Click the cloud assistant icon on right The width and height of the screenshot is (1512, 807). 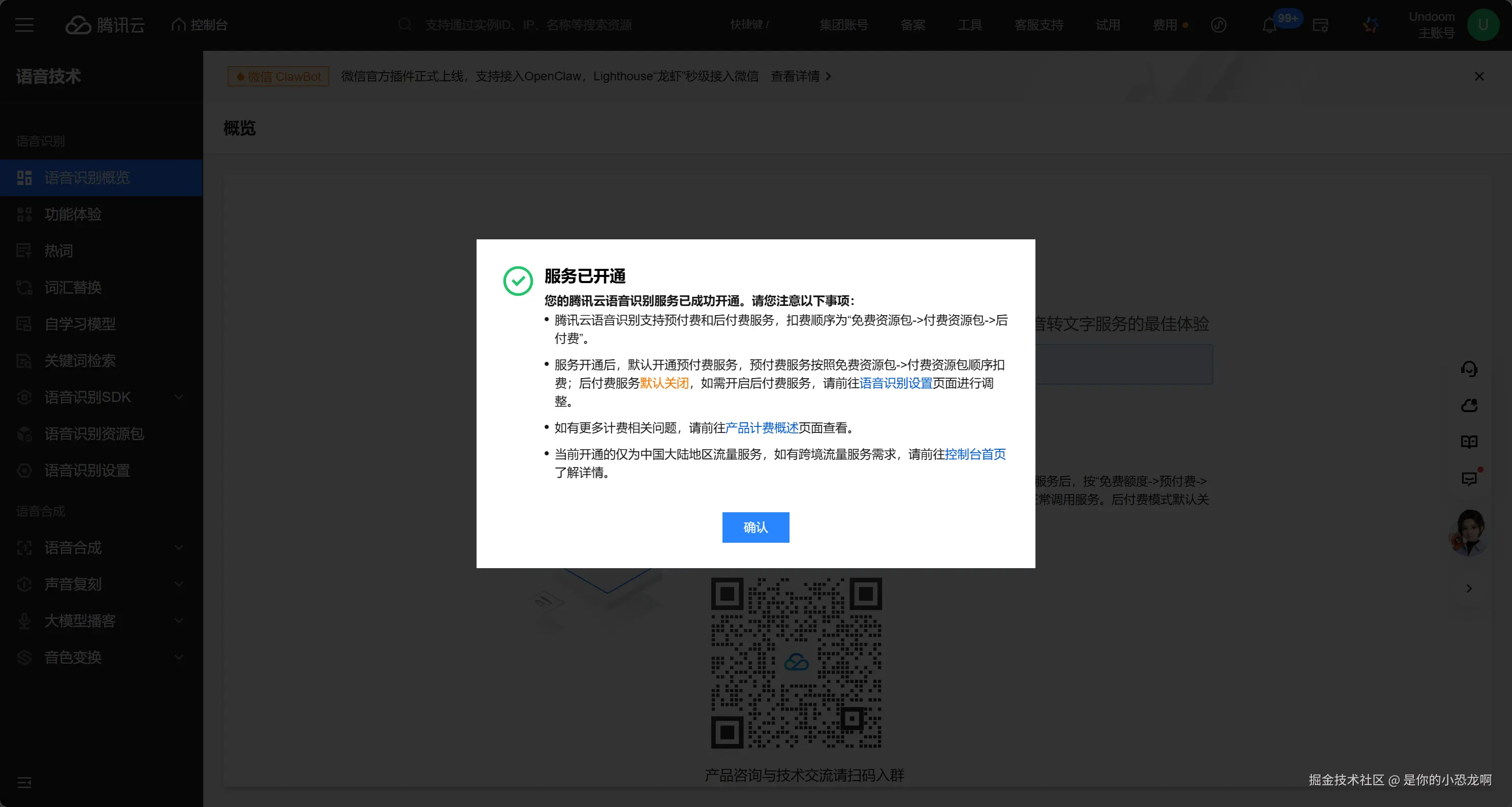[1469, 406]
